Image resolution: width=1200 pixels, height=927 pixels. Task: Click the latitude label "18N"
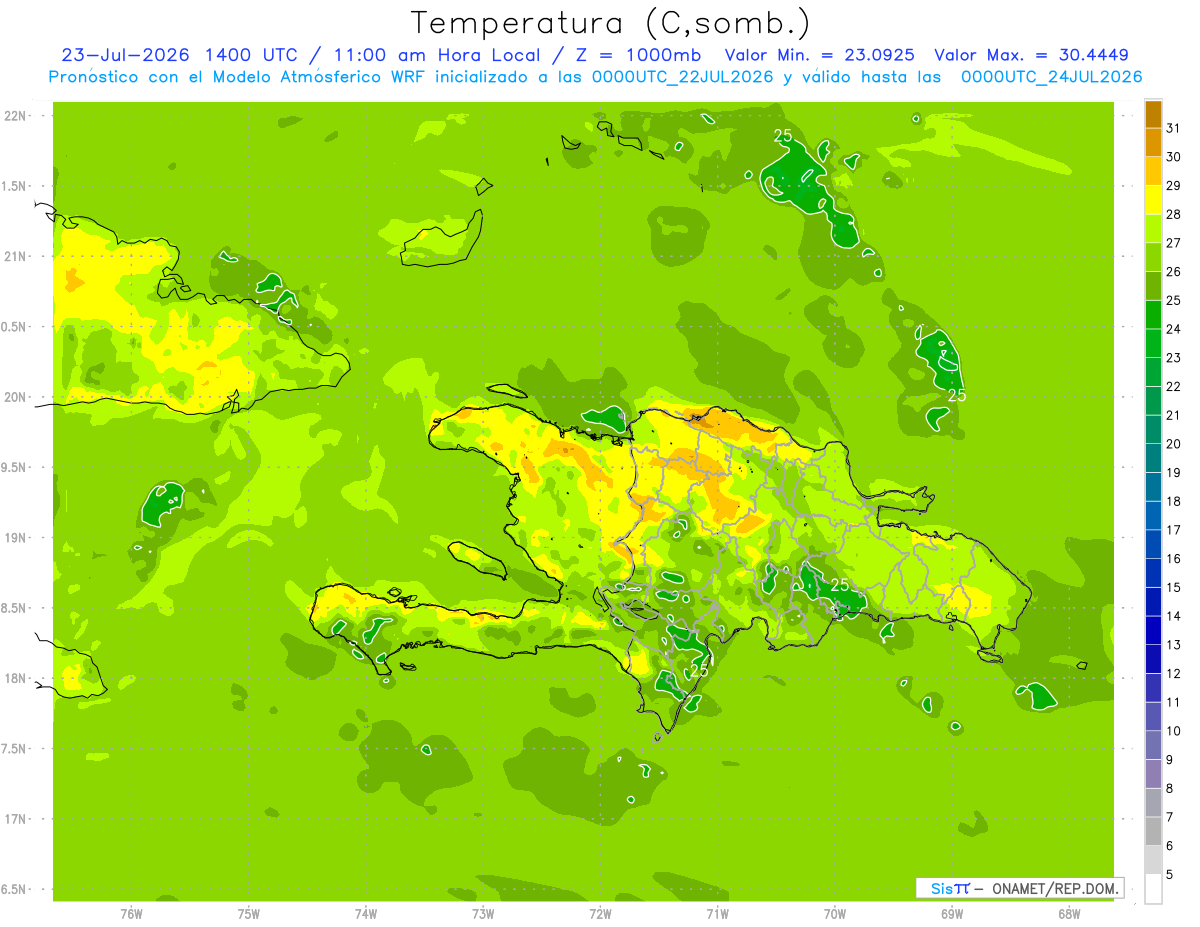click(x=16, y=679)
